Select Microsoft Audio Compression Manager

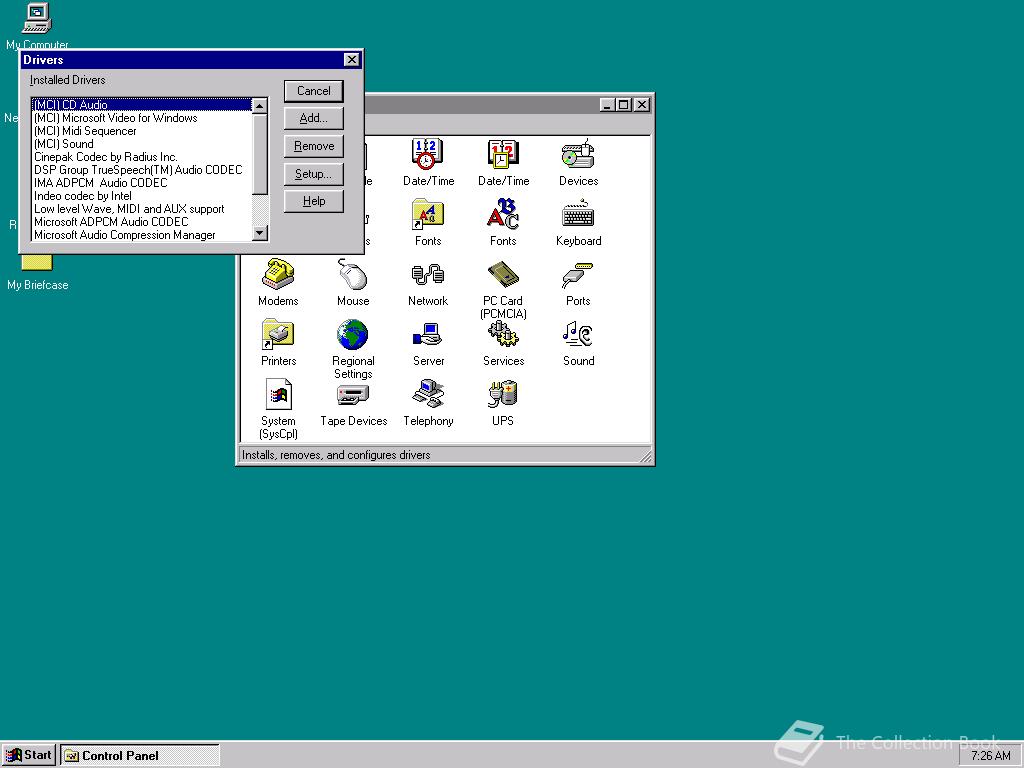[x=142, y=235]
